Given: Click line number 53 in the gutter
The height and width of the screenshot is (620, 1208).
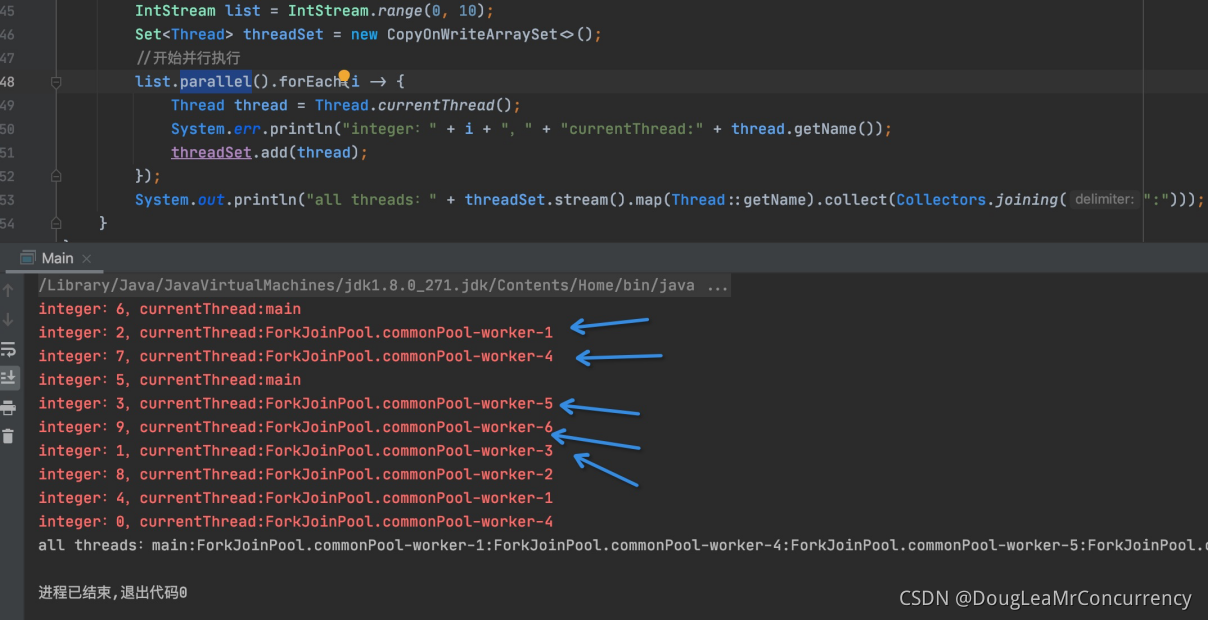Looking at the screenshot, I should 8,200.
